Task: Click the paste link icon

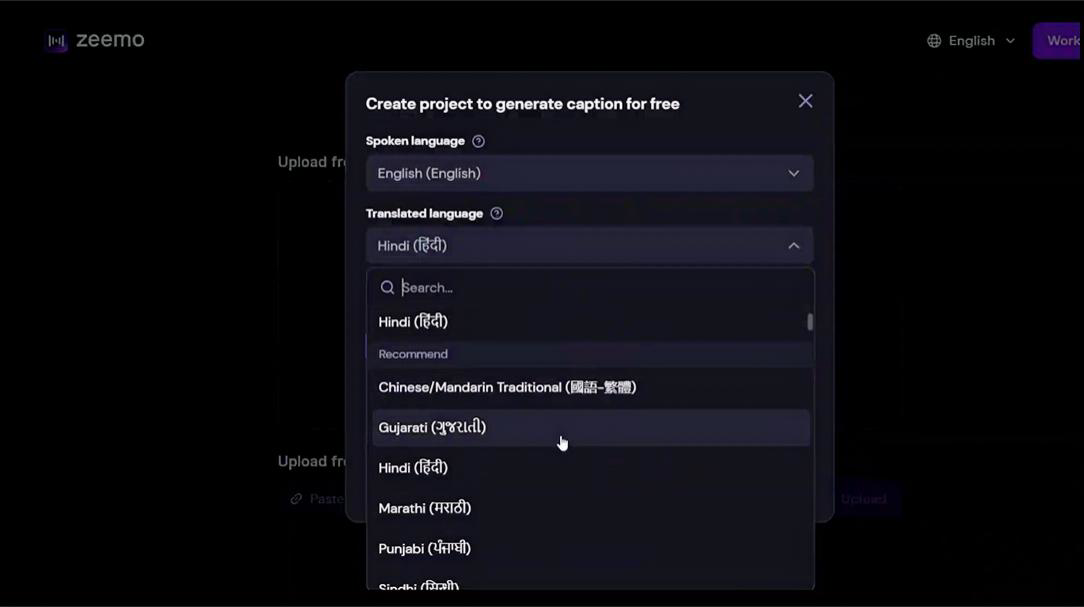Action: click(296, 498)
